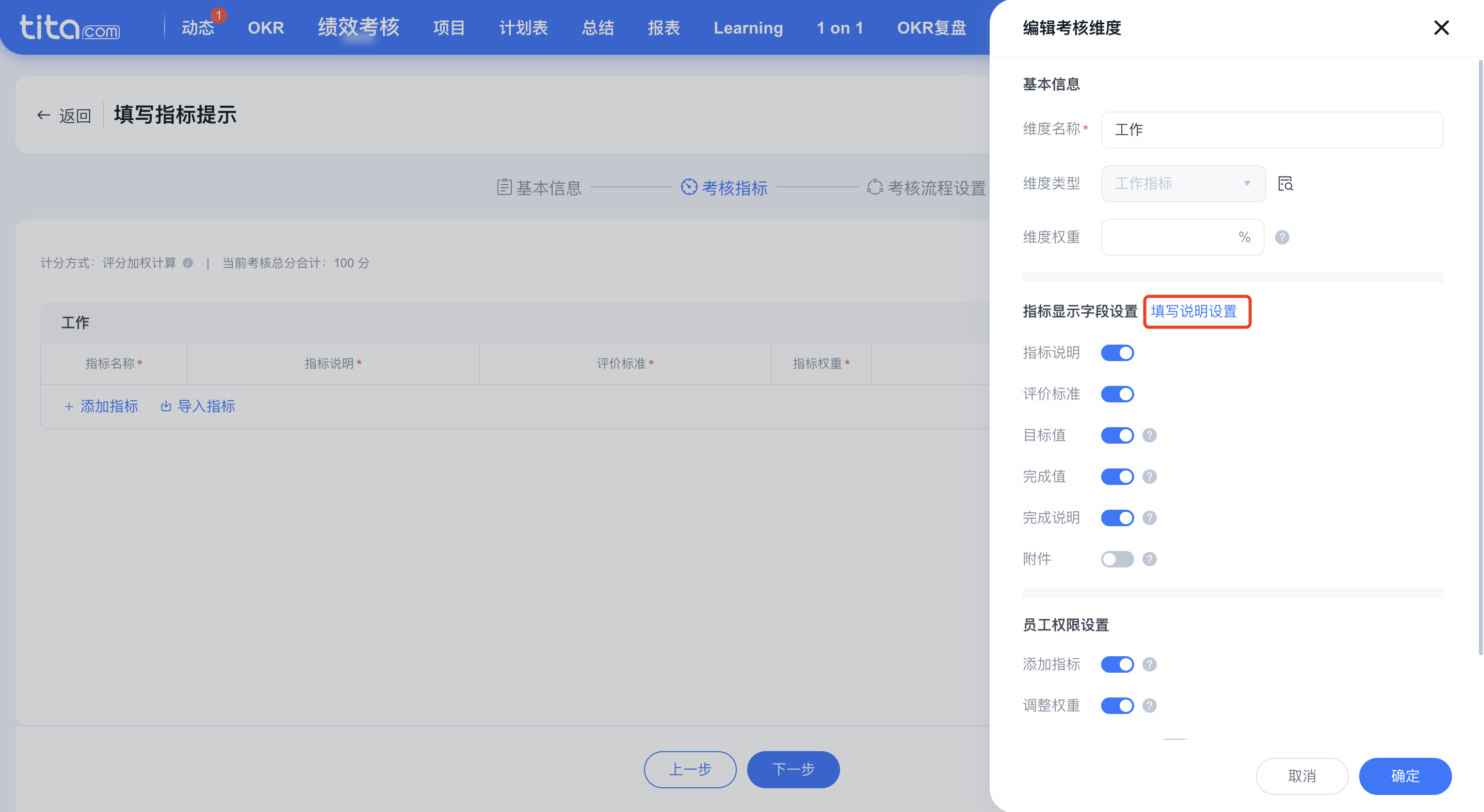Click the 基本信息 step icon
Image resolution: width=1484 pixels, height=812 pixels.
click(504, 187)
